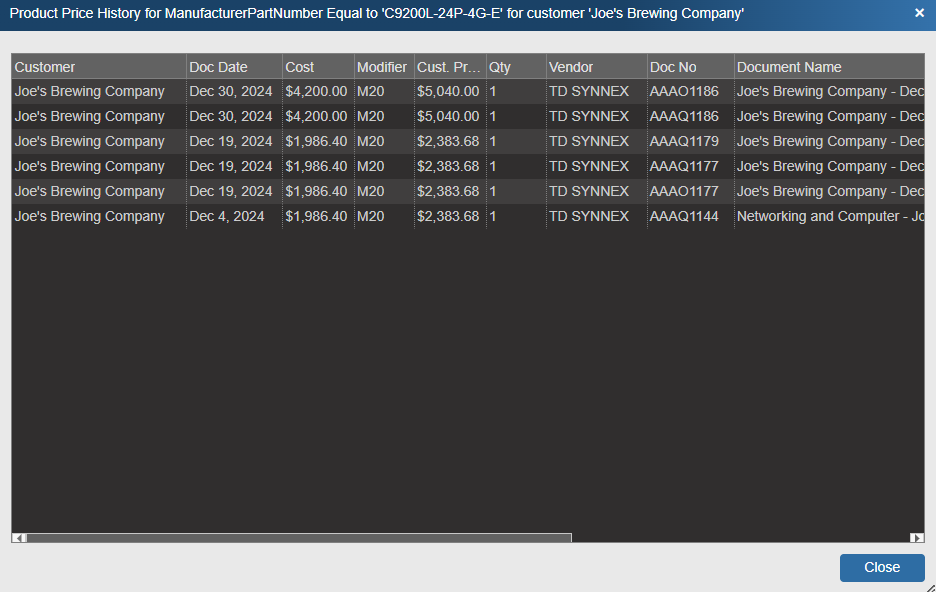Click Dec 30, 2024 in the AAAO1186 row
This screenshot has height=592, width=936.
(230, 91)
